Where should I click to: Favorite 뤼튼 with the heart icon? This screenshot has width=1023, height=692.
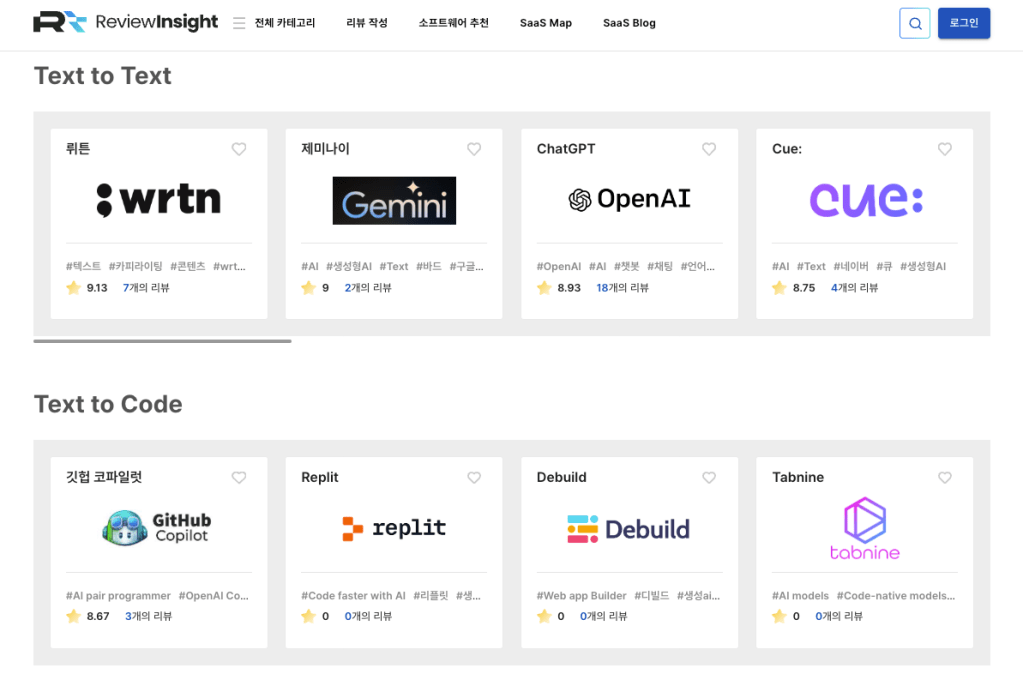point(239,149)
